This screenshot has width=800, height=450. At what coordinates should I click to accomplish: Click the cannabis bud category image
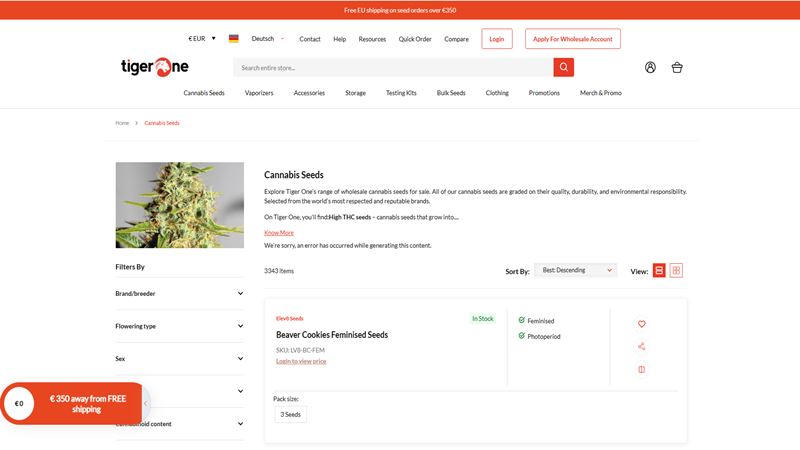(180, 205)
